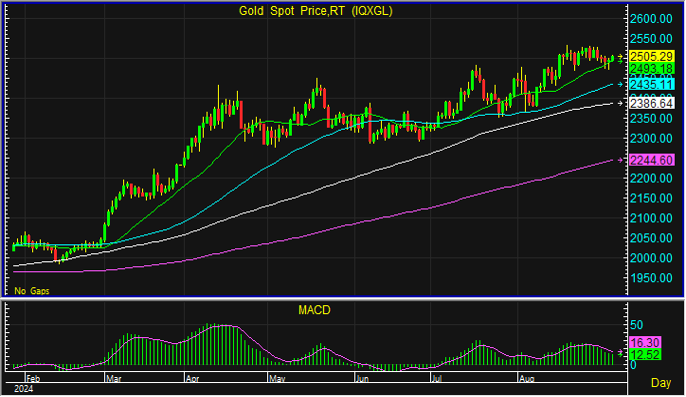Viewport: 686px width, 397px height.
Task: Click the Mar marker on the time axis
Action: pos(113,378)
